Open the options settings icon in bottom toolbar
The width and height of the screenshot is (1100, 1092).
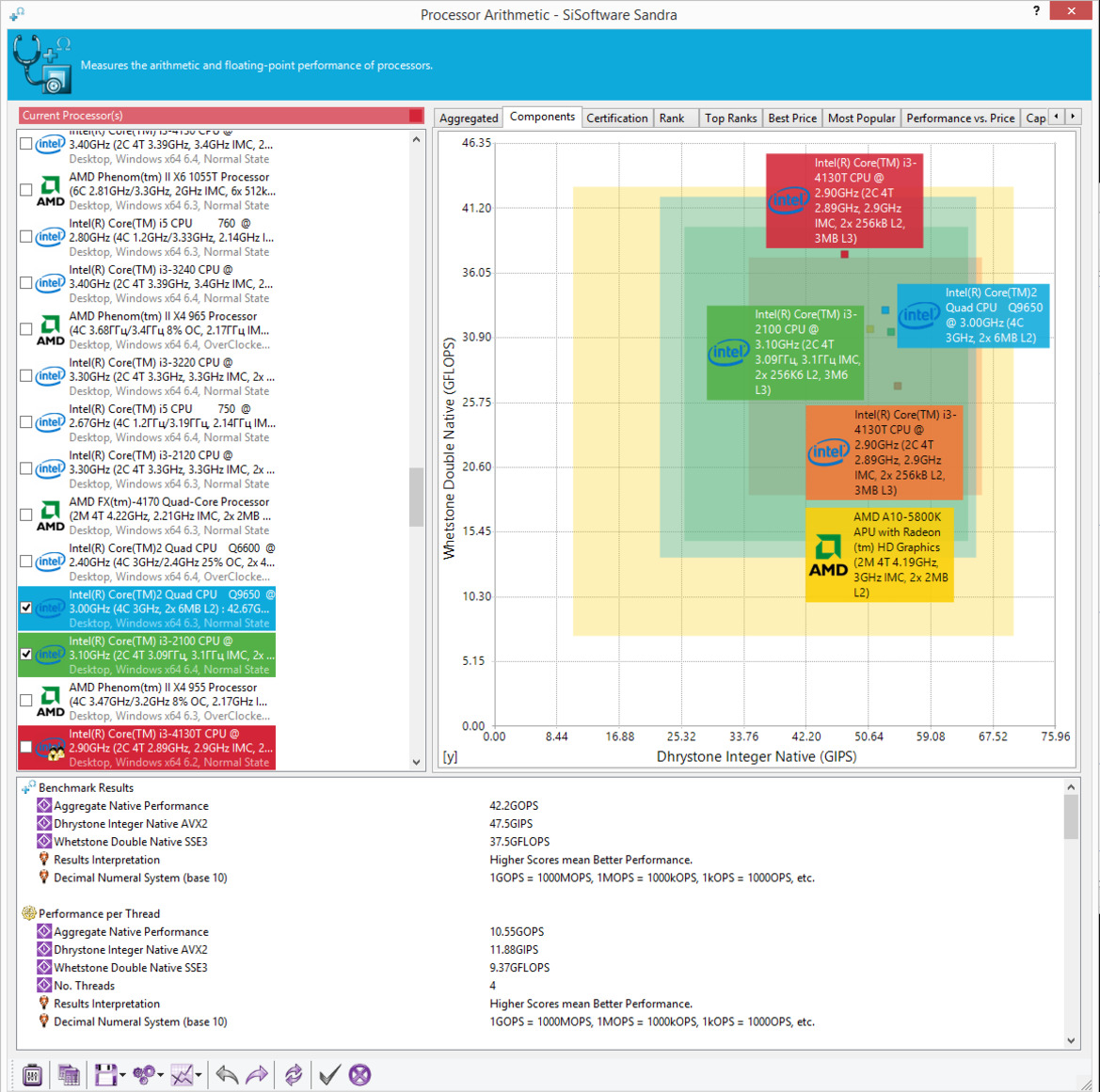[x=32, y=1074]
